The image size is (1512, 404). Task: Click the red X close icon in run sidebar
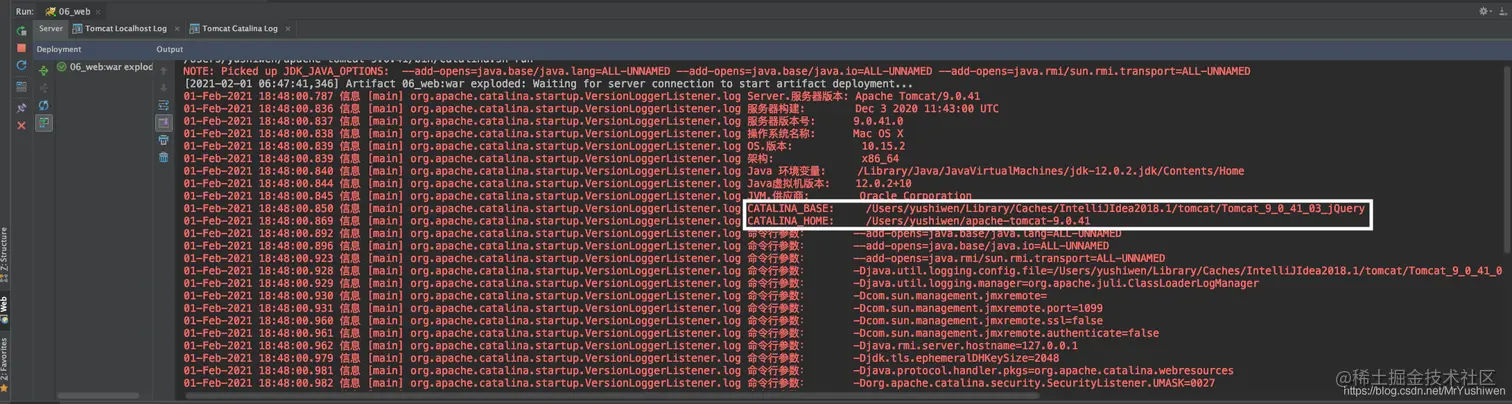click(x=21, y=126)
